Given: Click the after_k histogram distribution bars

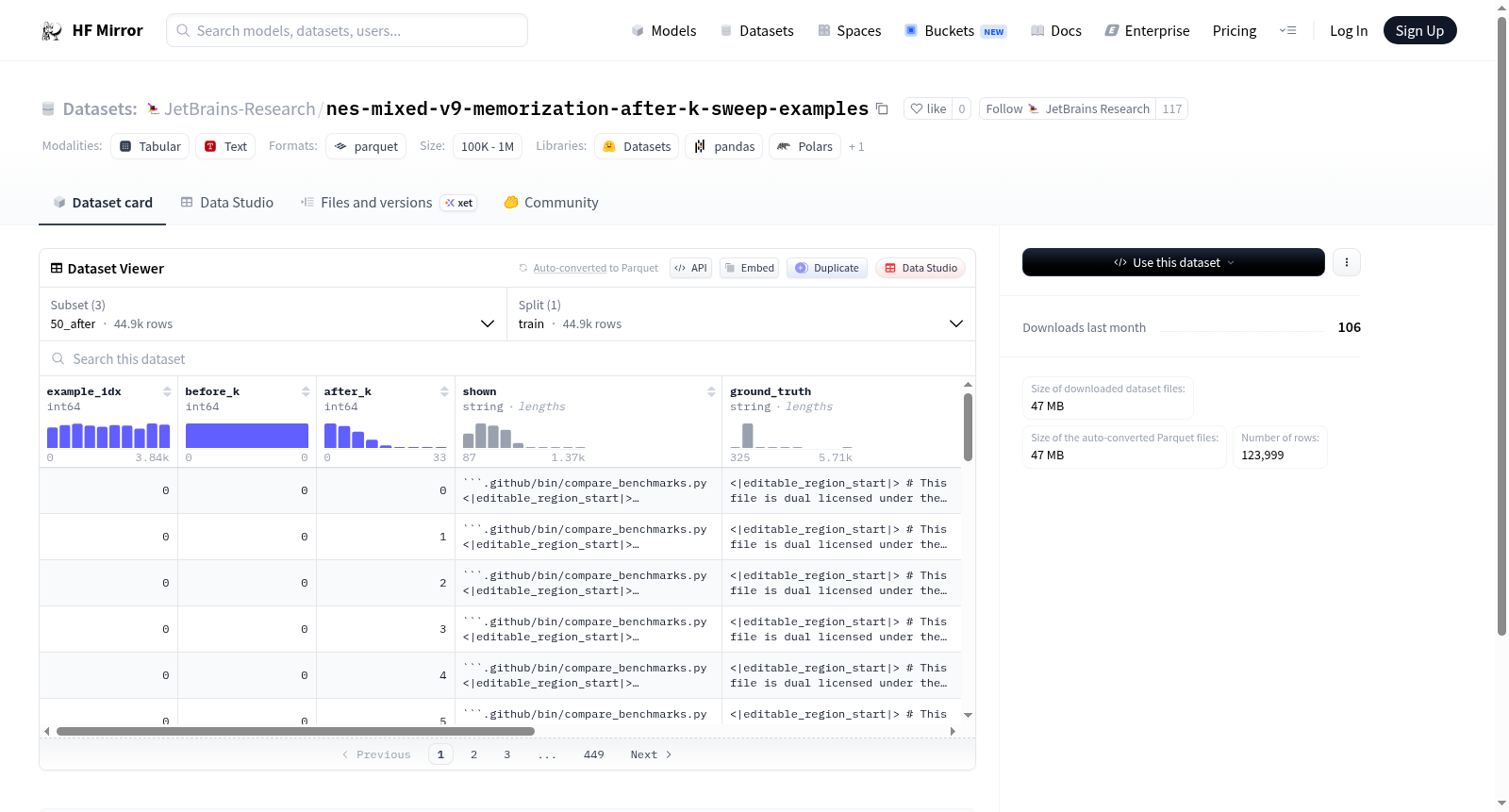Looking at the screenshot, I should [x=386, y=436].
